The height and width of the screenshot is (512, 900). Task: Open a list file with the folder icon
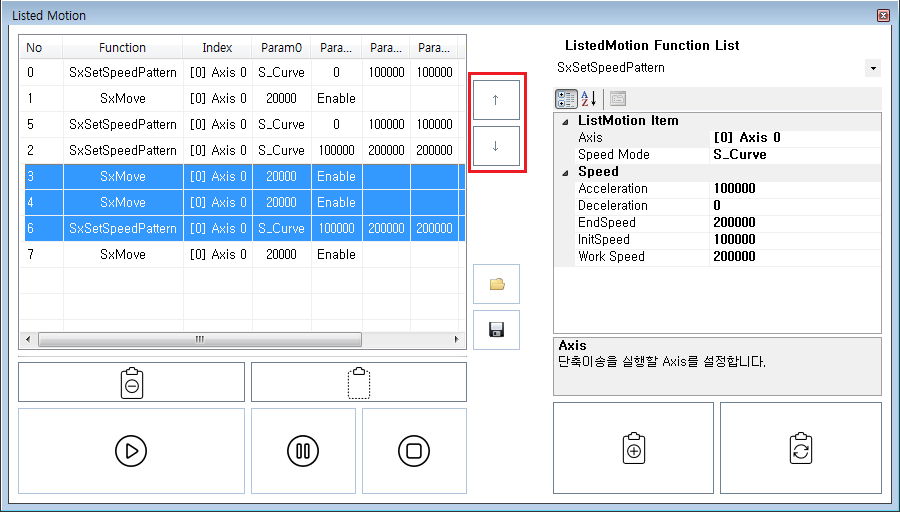[496, 284]
